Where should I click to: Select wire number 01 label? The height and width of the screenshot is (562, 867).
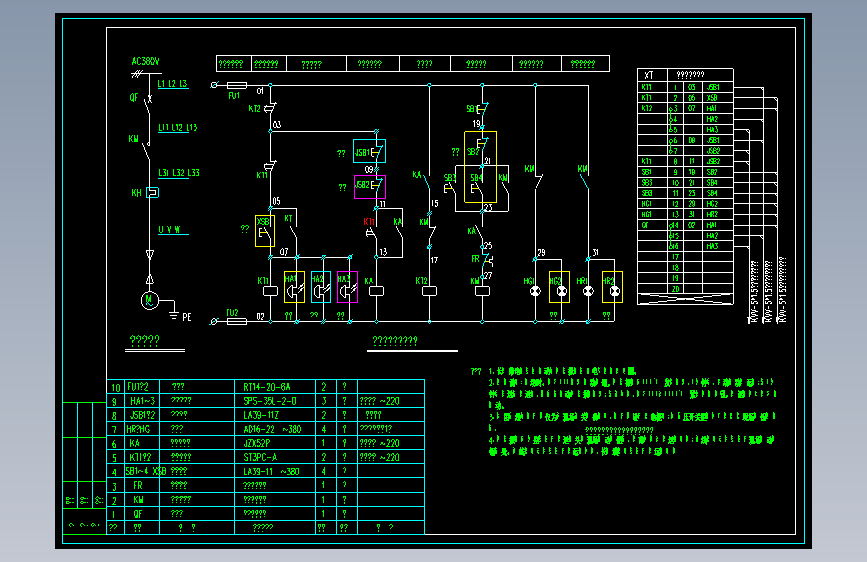click(x=260, y=91)
